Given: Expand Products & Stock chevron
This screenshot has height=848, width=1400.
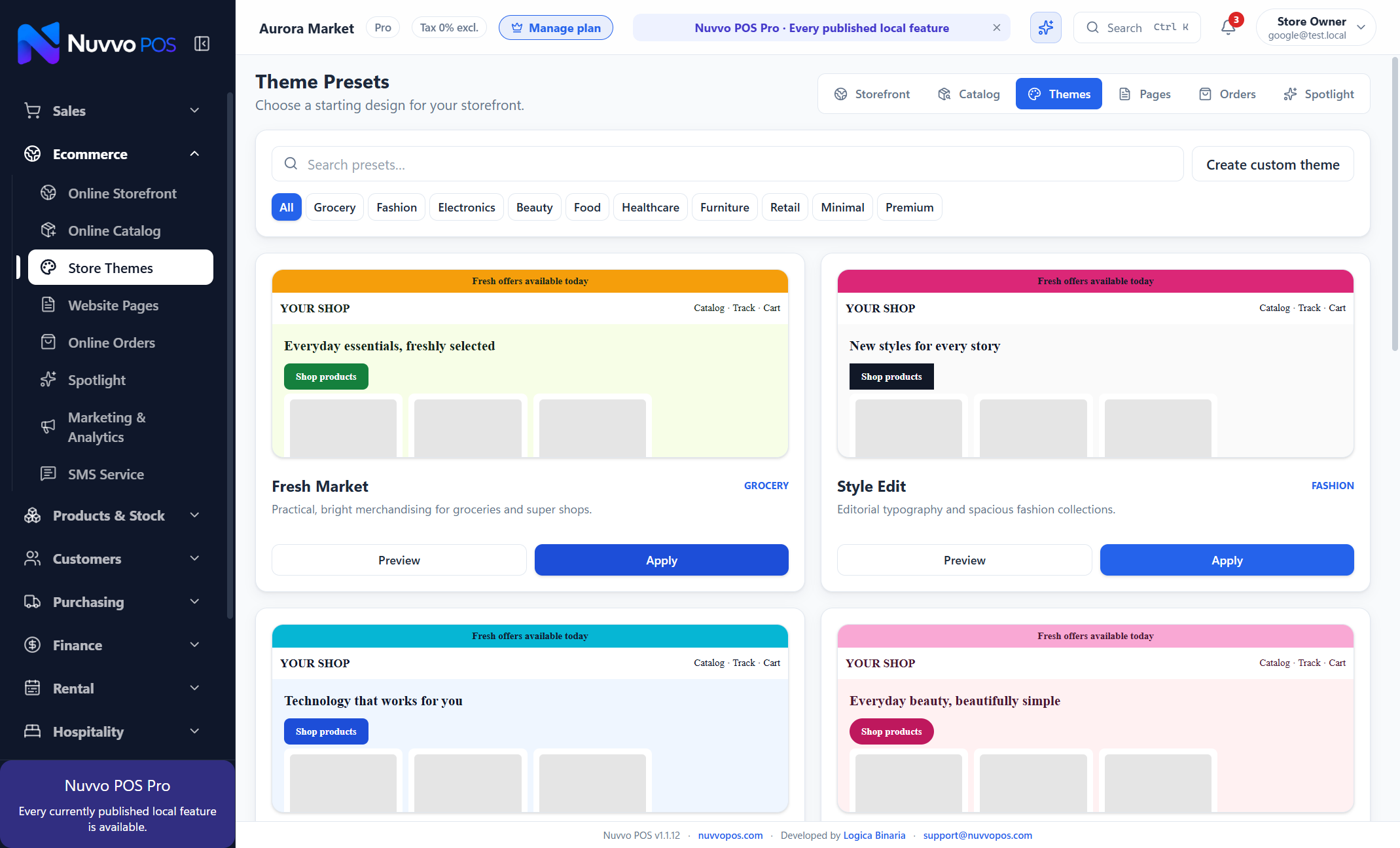Looking at the screenshot, I should click(x=194, y=515).
